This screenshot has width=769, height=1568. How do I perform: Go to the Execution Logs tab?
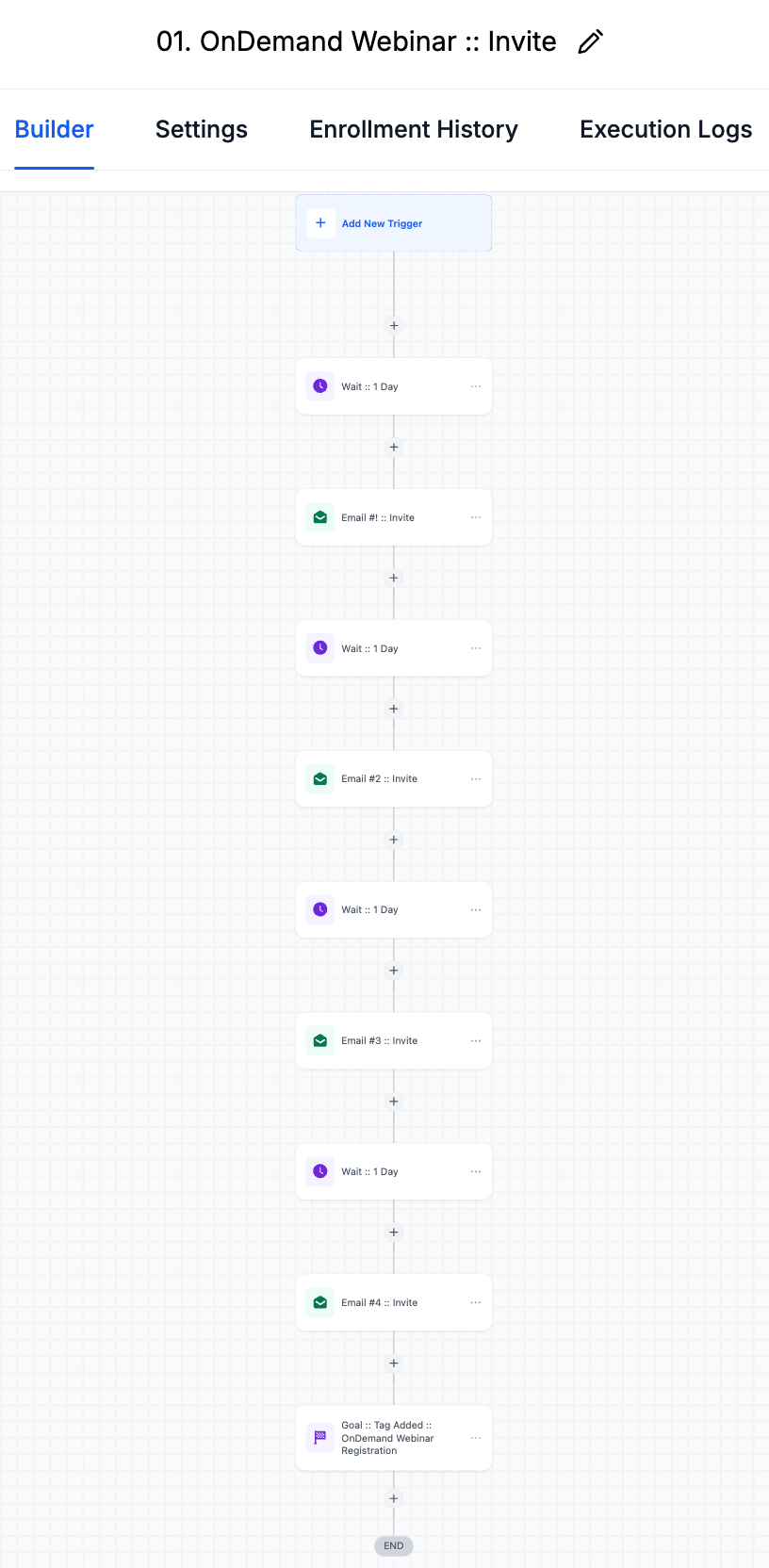click(x=665, y=130)
